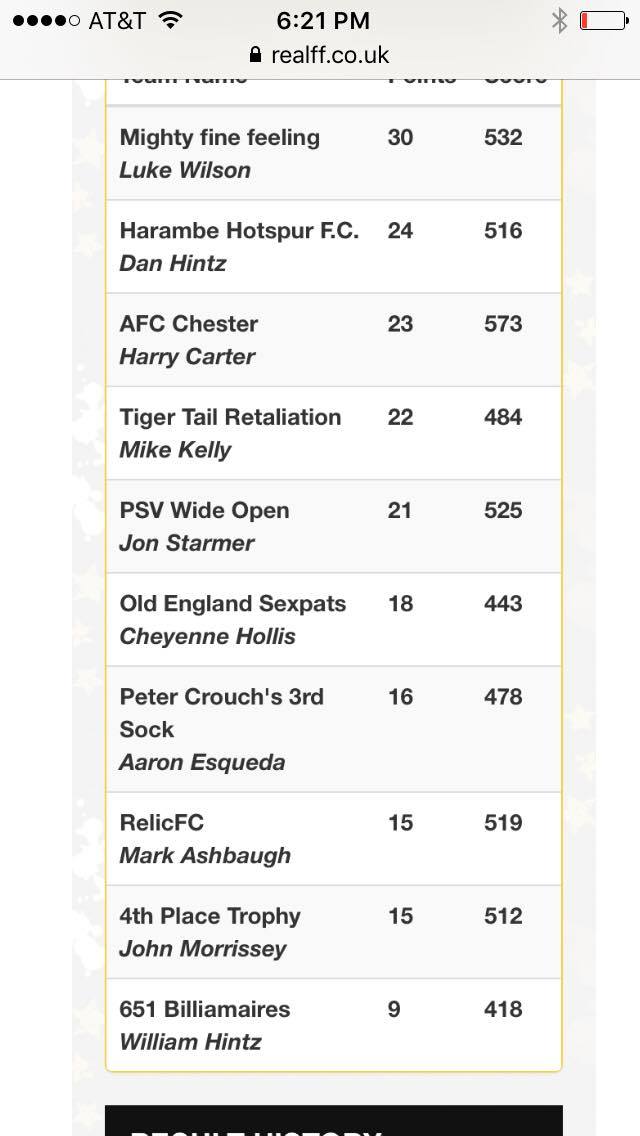Tap the realff.co.uk address bar
This screenshot has height=1136, width=640.
point(320,55)
